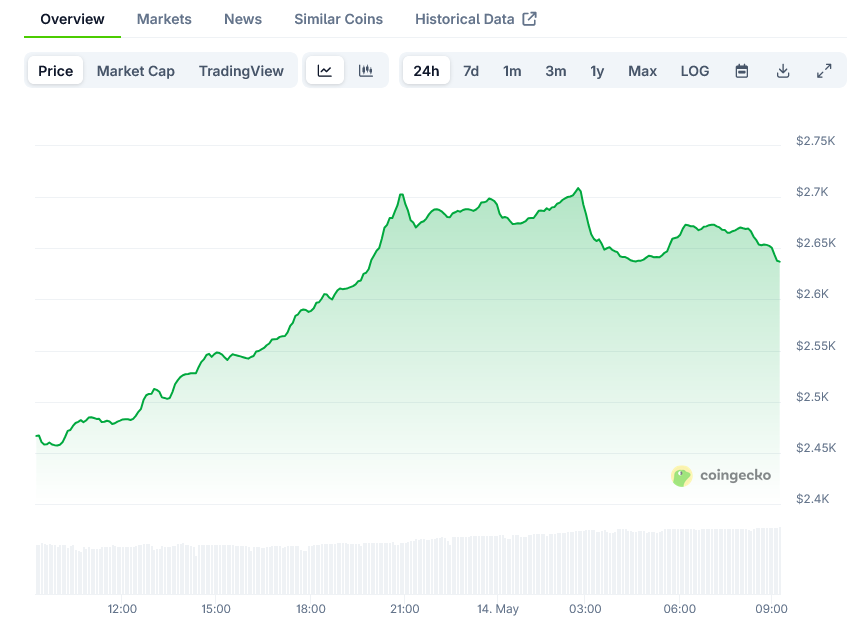847x629 pixels.
Task: Select the line chart view icon
Action: click(325, 71)
